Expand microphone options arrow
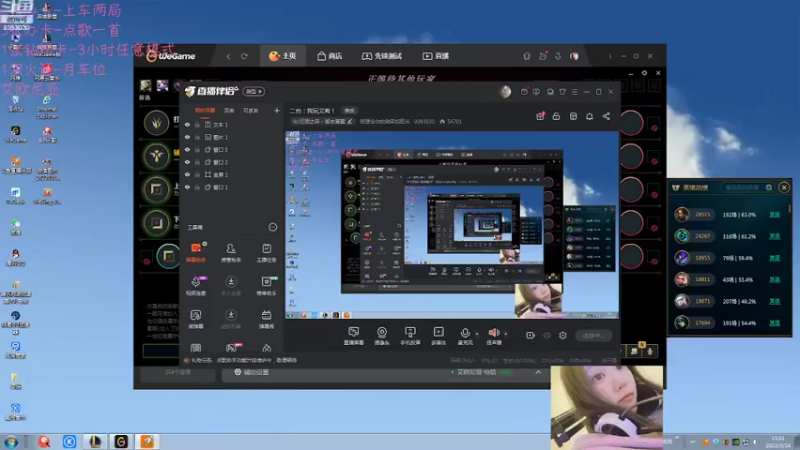 (477, 334)
